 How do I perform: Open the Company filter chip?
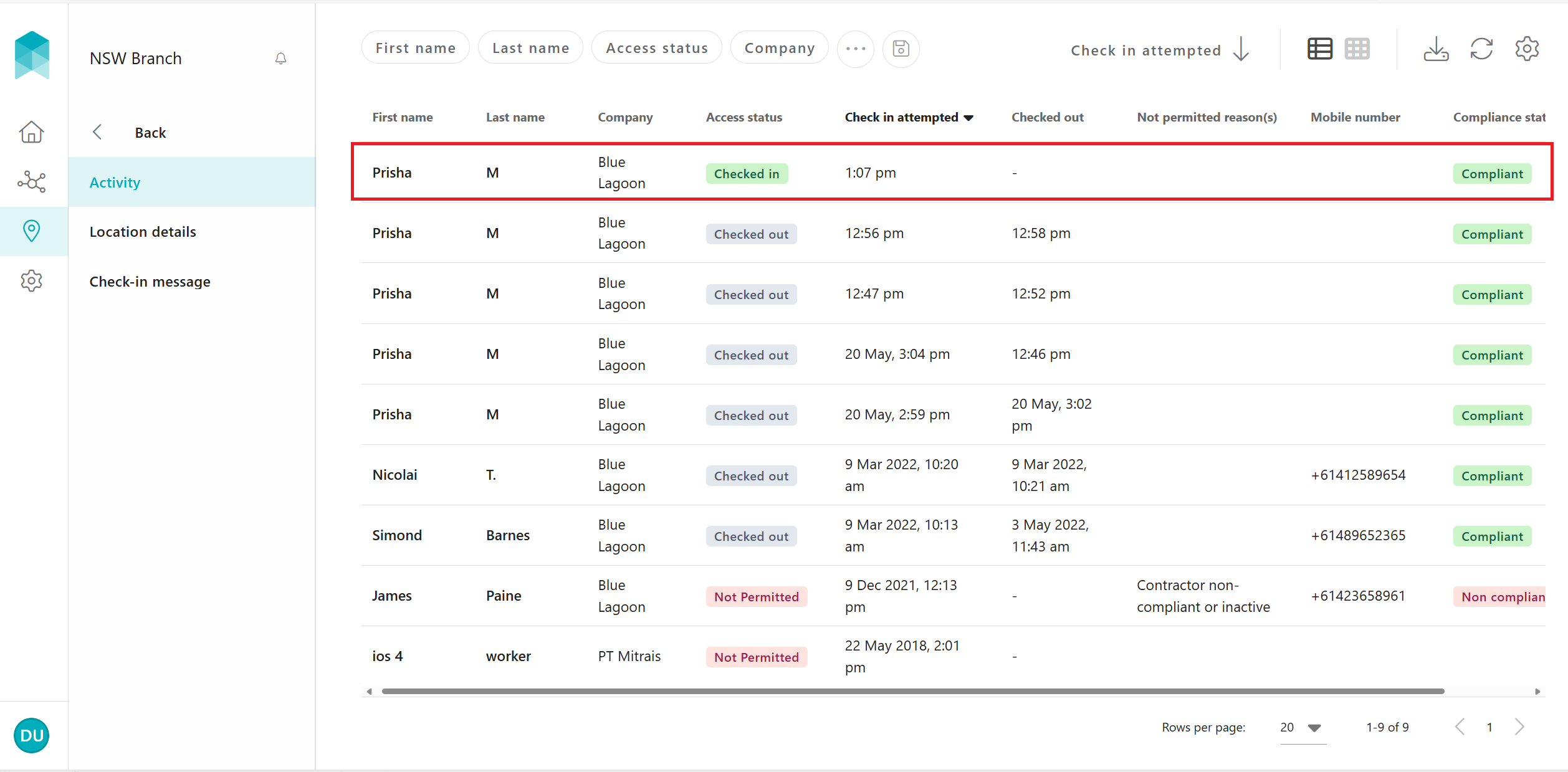tap(779, 49)
